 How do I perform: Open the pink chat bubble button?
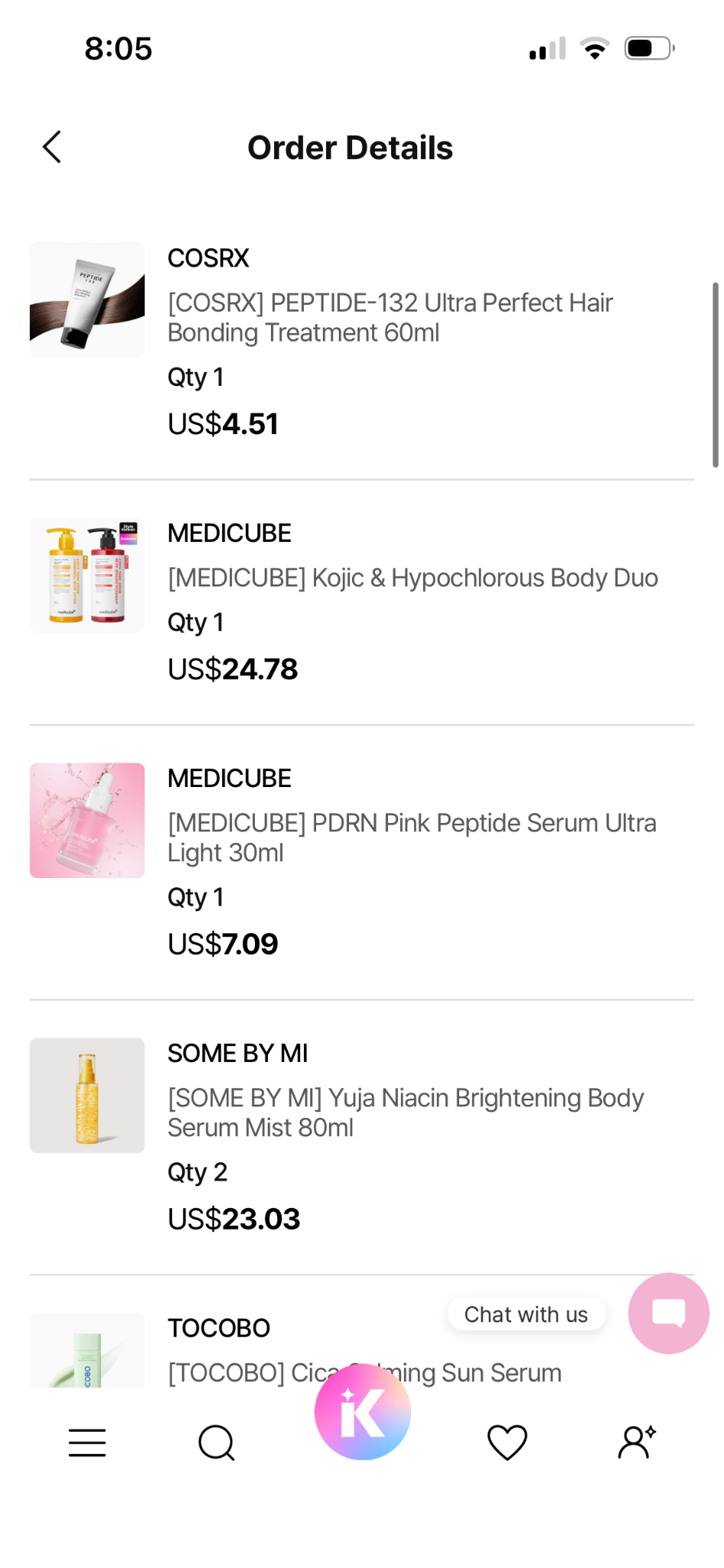pos(669,1313)
